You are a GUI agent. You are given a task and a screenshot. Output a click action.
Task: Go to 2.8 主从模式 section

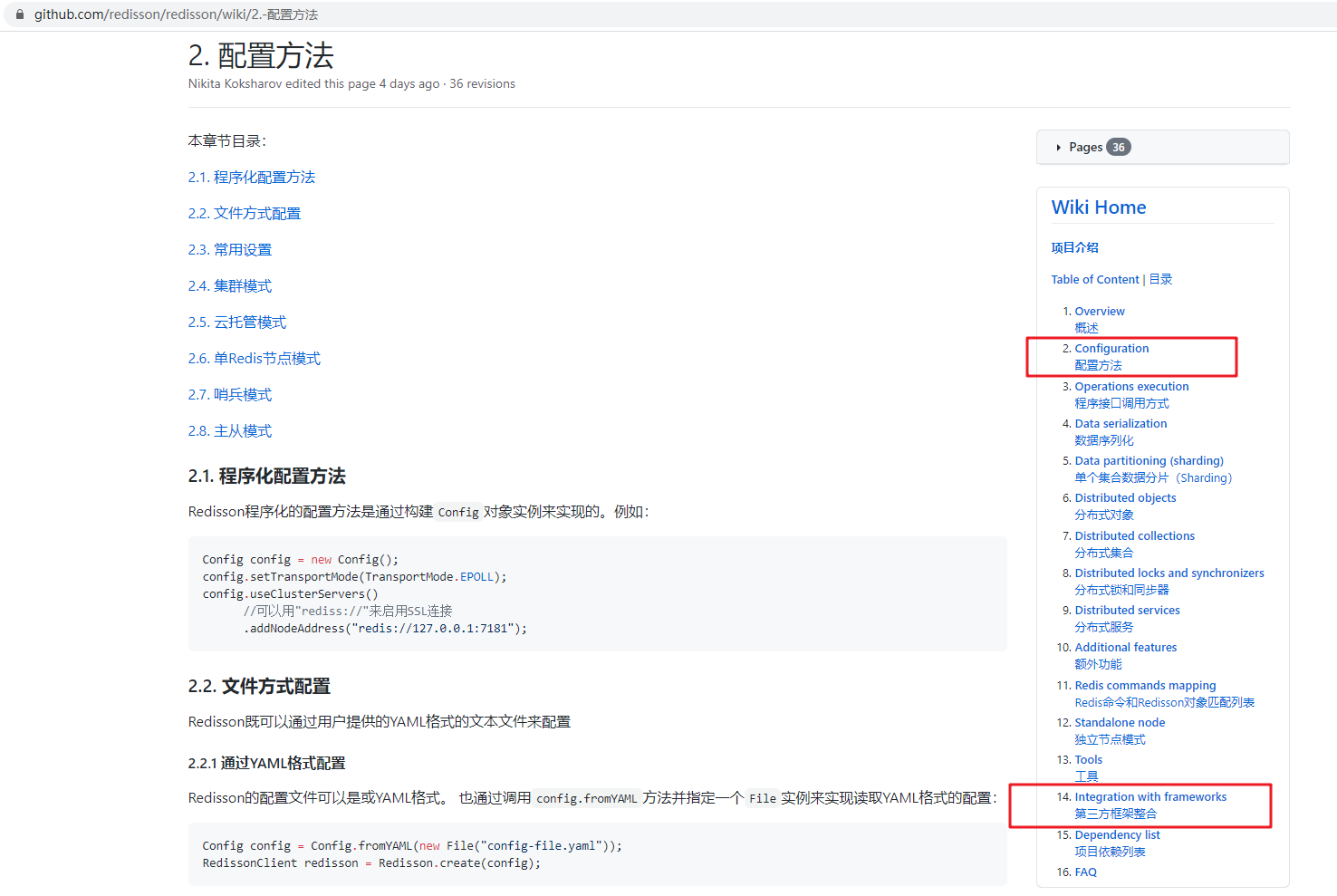pos(230,431)
